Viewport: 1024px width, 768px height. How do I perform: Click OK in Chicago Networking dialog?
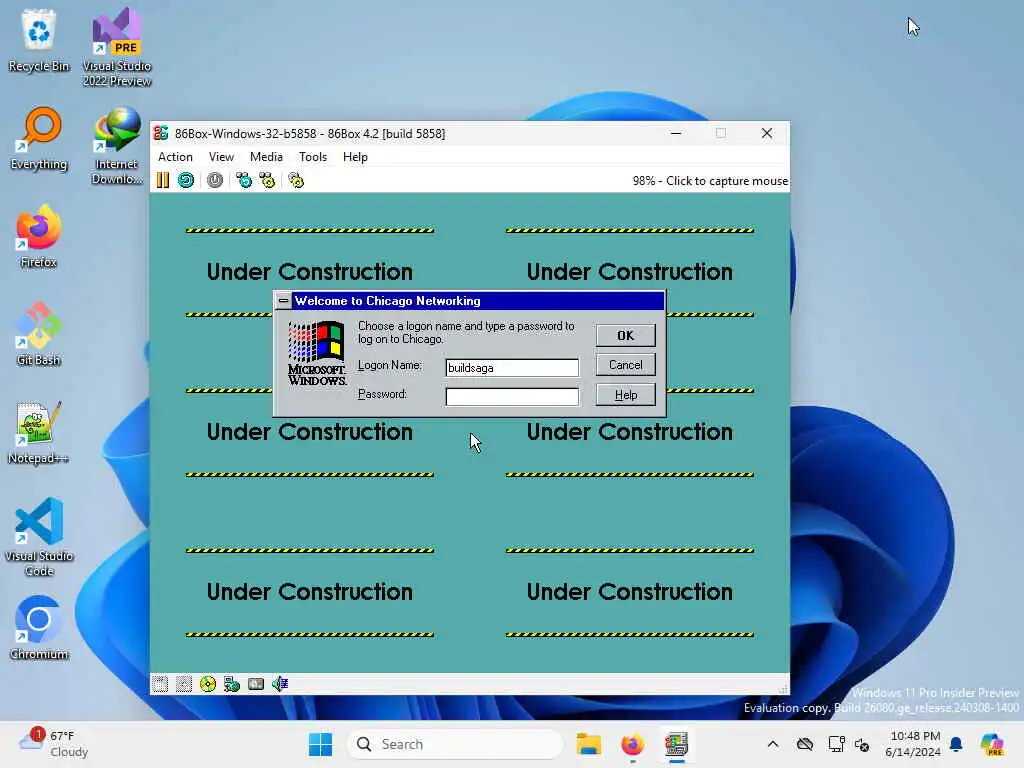tap(626, 336)
